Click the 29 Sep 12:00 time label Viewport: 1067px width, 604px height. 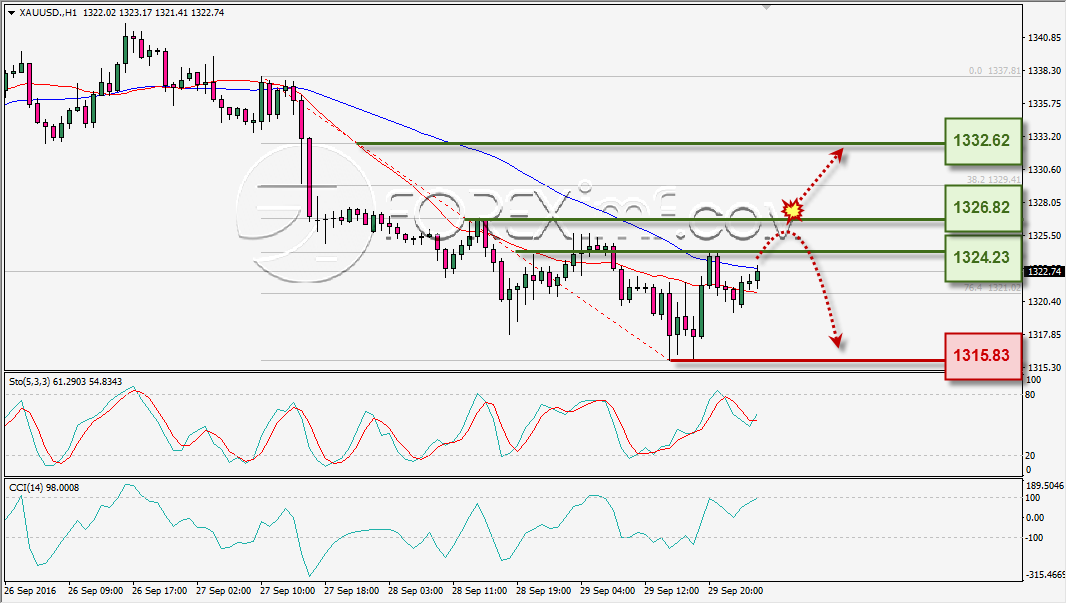pyautogui.click(x=672, y=590)
